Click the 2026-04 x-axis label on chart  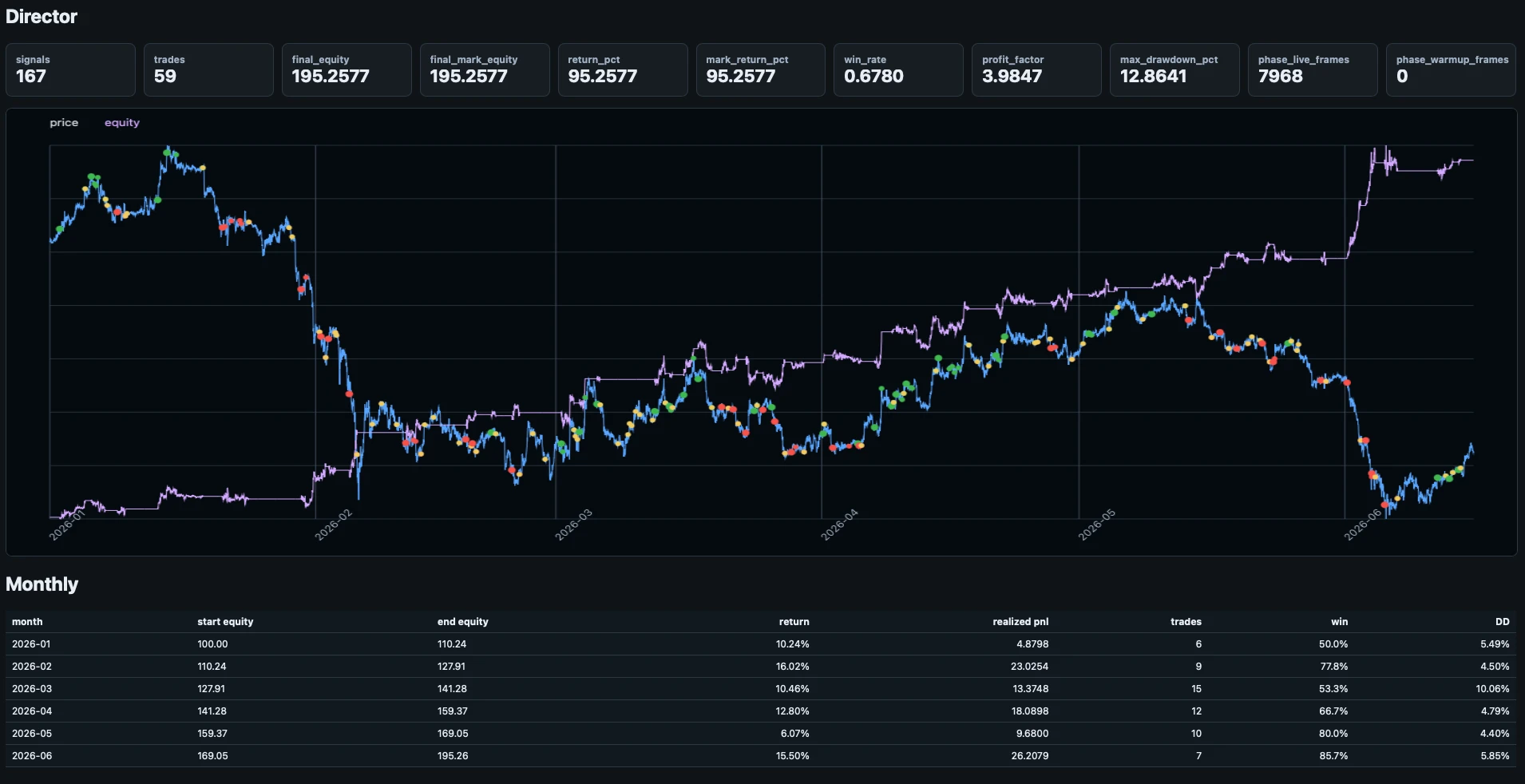point(839,525)
